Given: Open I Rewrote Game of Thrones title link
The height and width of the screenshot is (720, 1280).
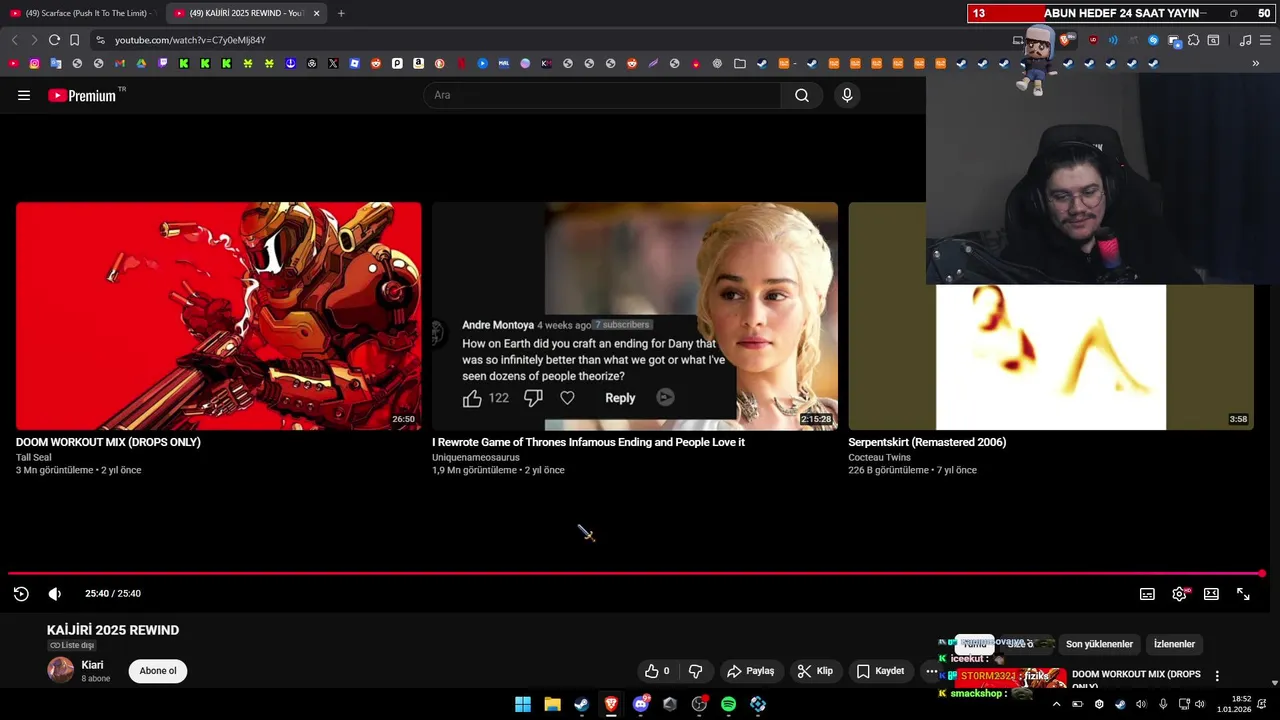Looking at the screenshot, I should pyautogui.click(x=588, y=442).
